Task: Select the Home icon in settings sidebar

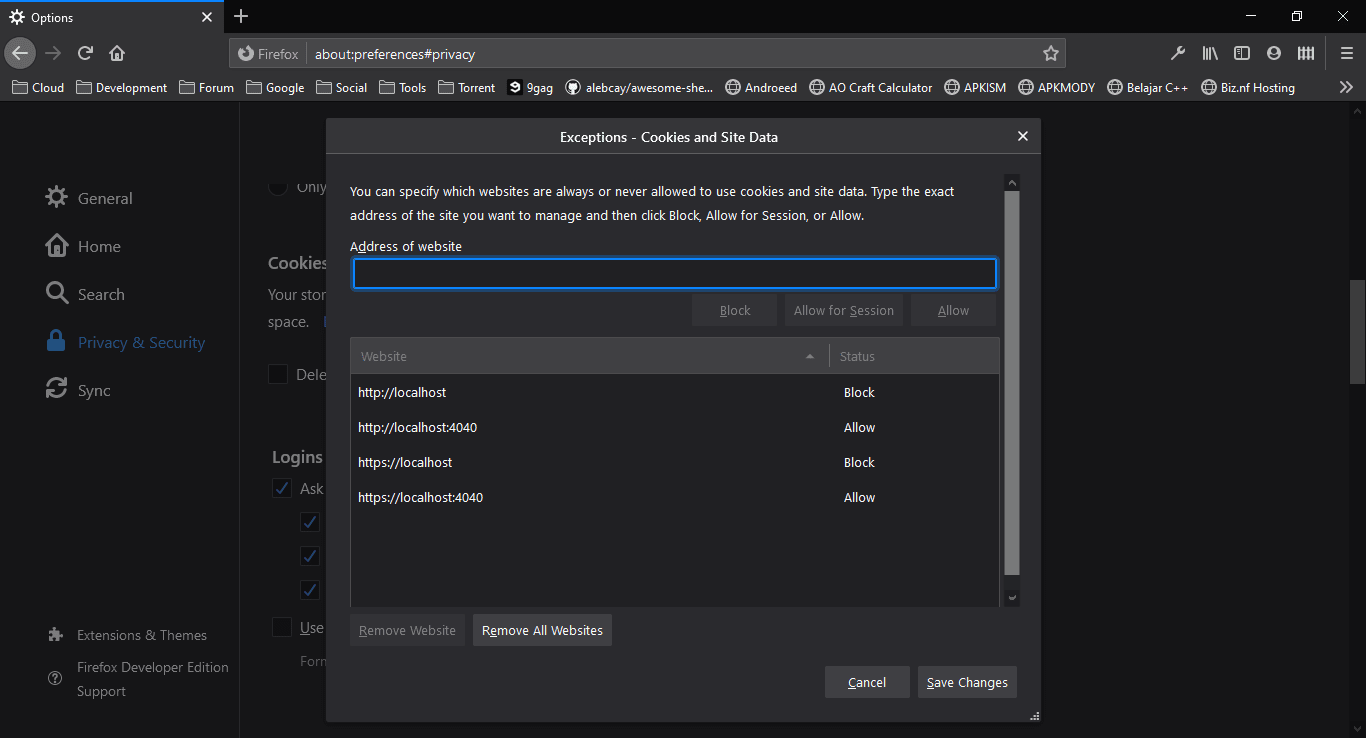Action: click(57, 246)
